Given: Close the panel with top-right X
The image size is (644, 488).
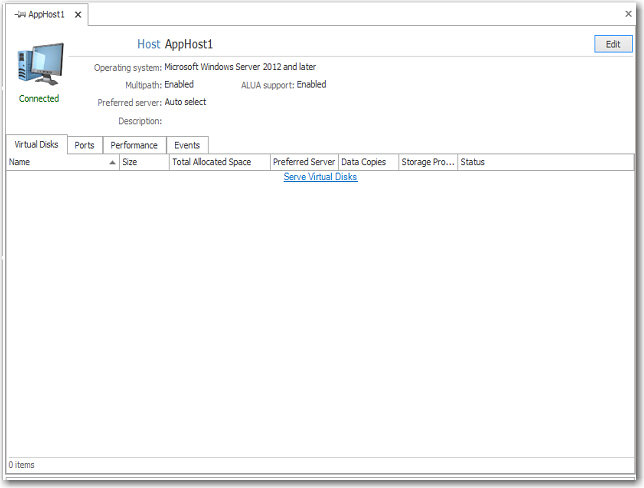Looking at the screenshot, I should [x=628, y=14].
